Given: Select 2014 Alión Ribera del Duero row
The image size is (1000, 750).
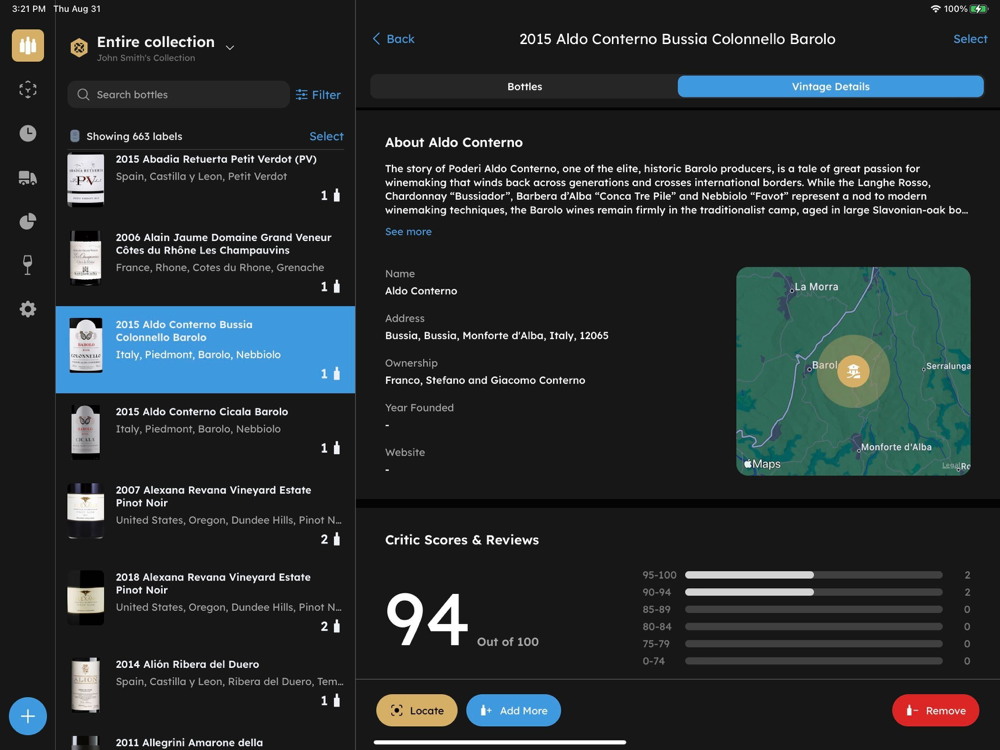Looking at the screenshot, I should point(205,685).
